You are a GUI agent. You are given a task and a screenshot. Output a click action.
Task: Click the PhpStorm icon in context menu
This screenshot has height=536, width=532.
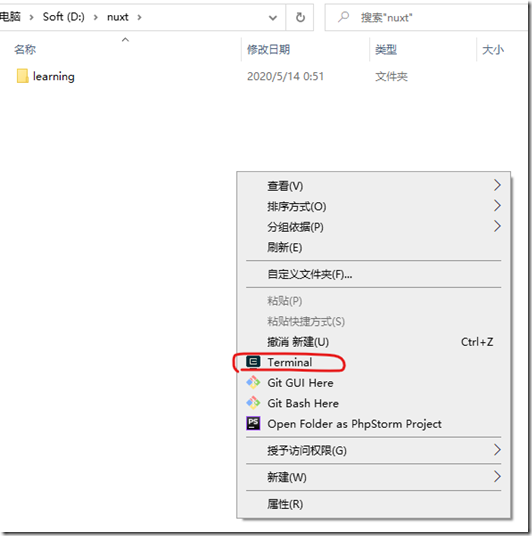253,424
